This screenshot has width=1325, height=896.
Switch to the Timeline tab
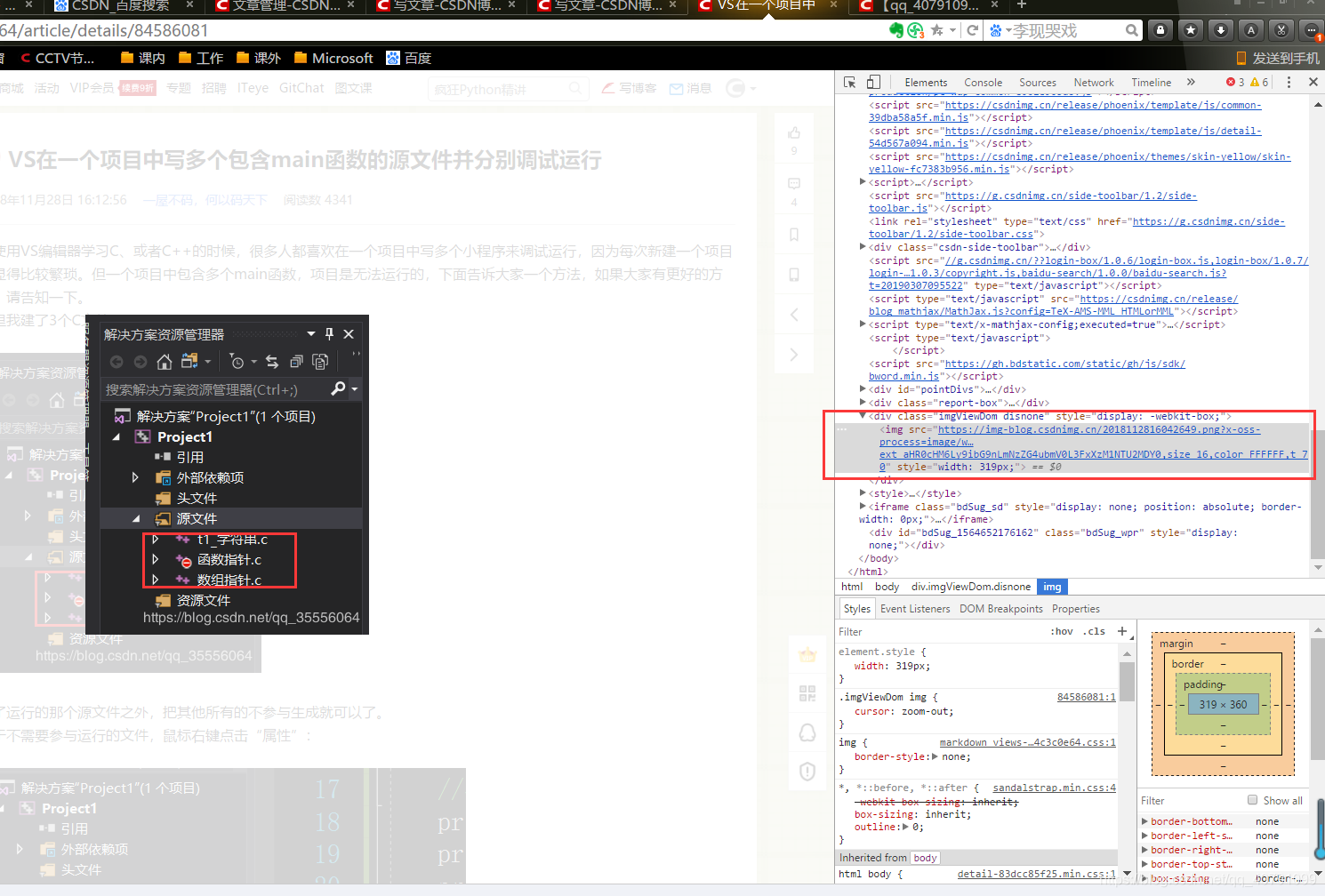tap(1152, 83)
